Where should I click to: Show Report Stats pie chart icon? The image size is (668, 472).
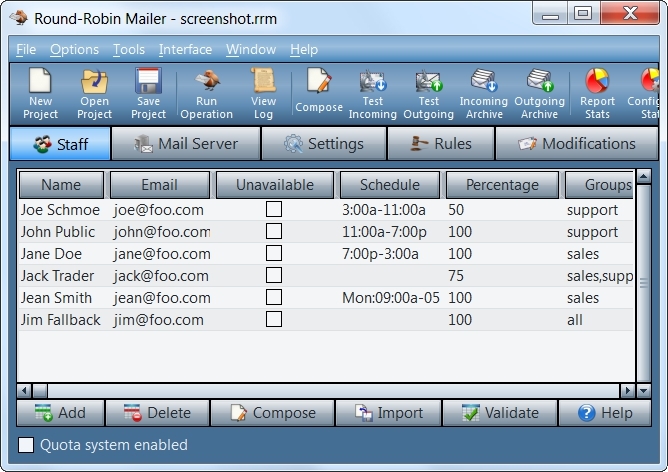597,94
